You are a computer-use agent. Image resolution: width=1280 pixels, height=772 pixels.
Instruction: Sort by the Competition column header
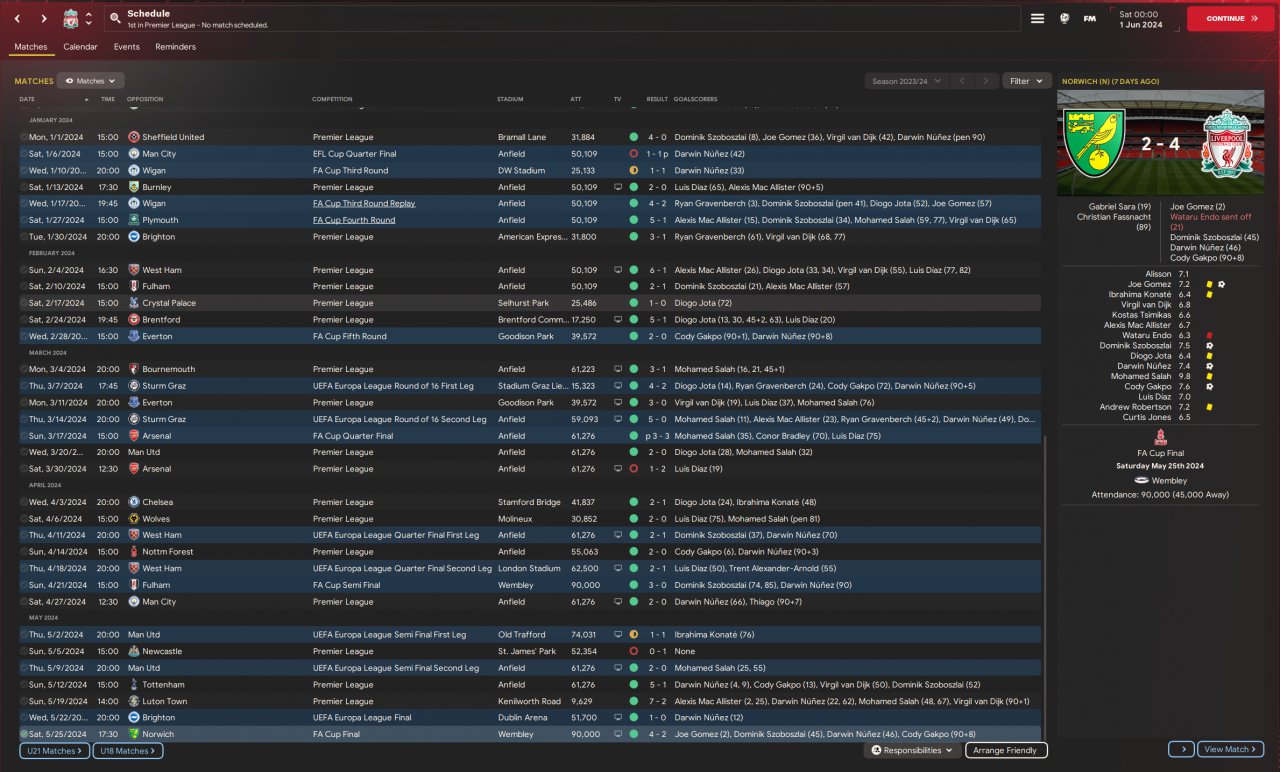[x=333, y=99]
